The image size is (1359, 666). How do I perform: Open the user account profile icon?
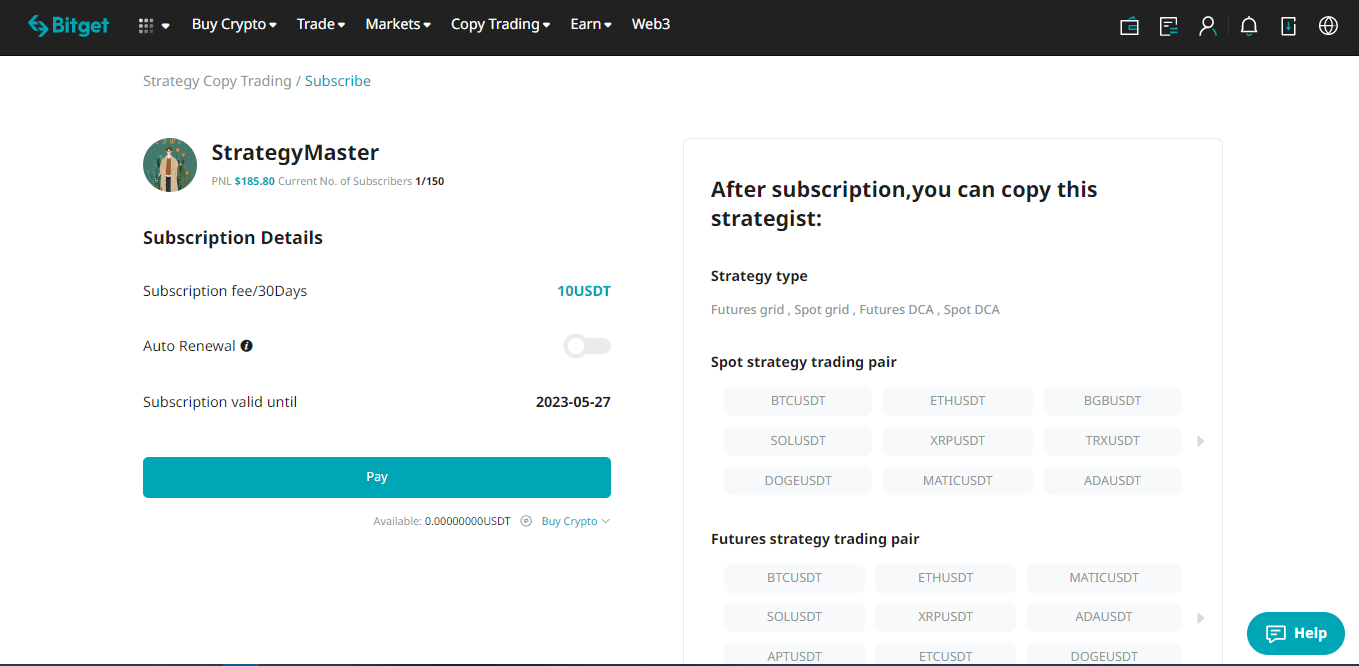click(1208, 26)
